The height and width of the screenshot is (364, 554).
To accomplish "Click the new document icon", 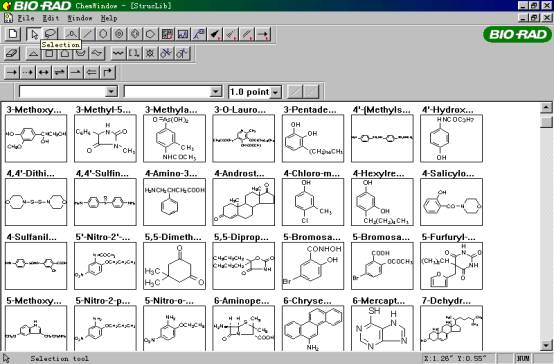I will pyautogui.click(x=13, y=34).
